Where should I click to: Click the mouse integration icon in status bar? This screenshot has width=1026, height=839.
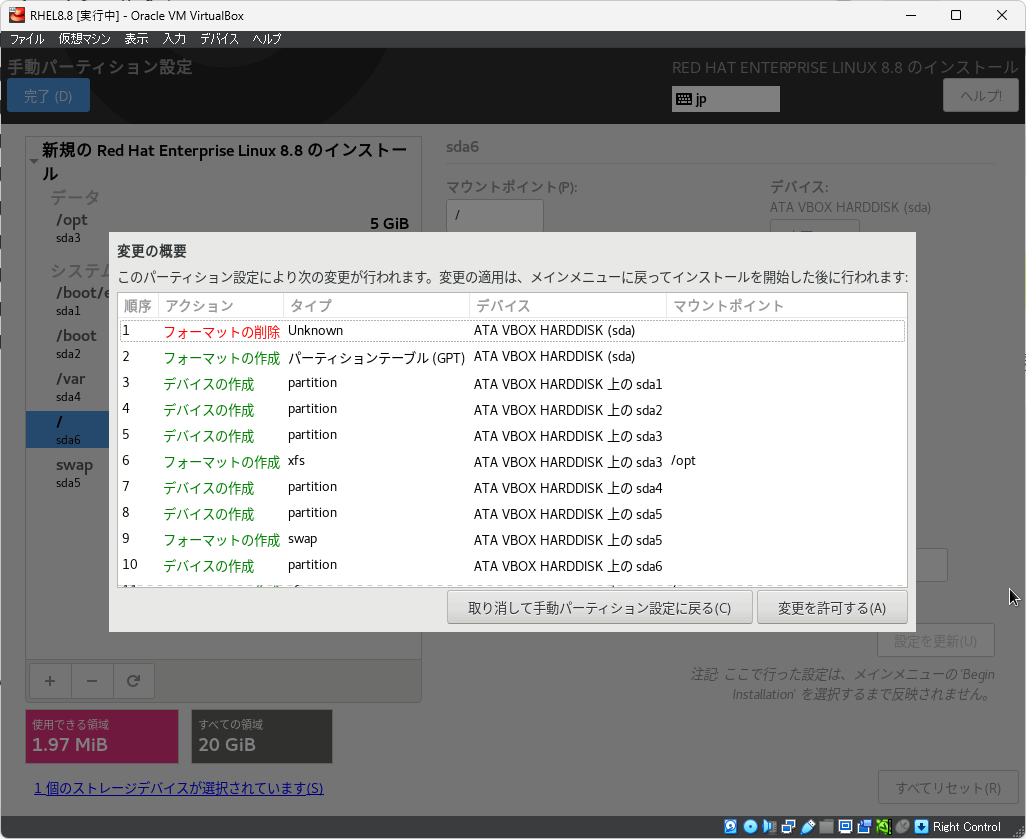(x=902, y=827)
